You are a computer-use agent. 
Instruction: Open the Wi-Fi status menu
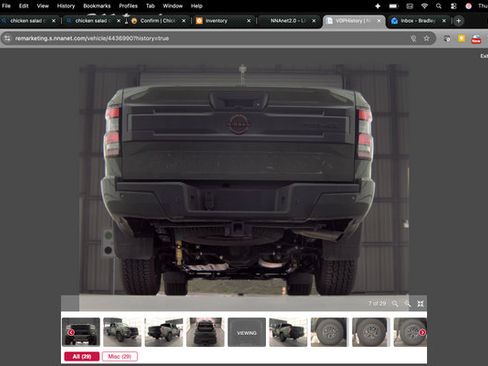(424, 6)
